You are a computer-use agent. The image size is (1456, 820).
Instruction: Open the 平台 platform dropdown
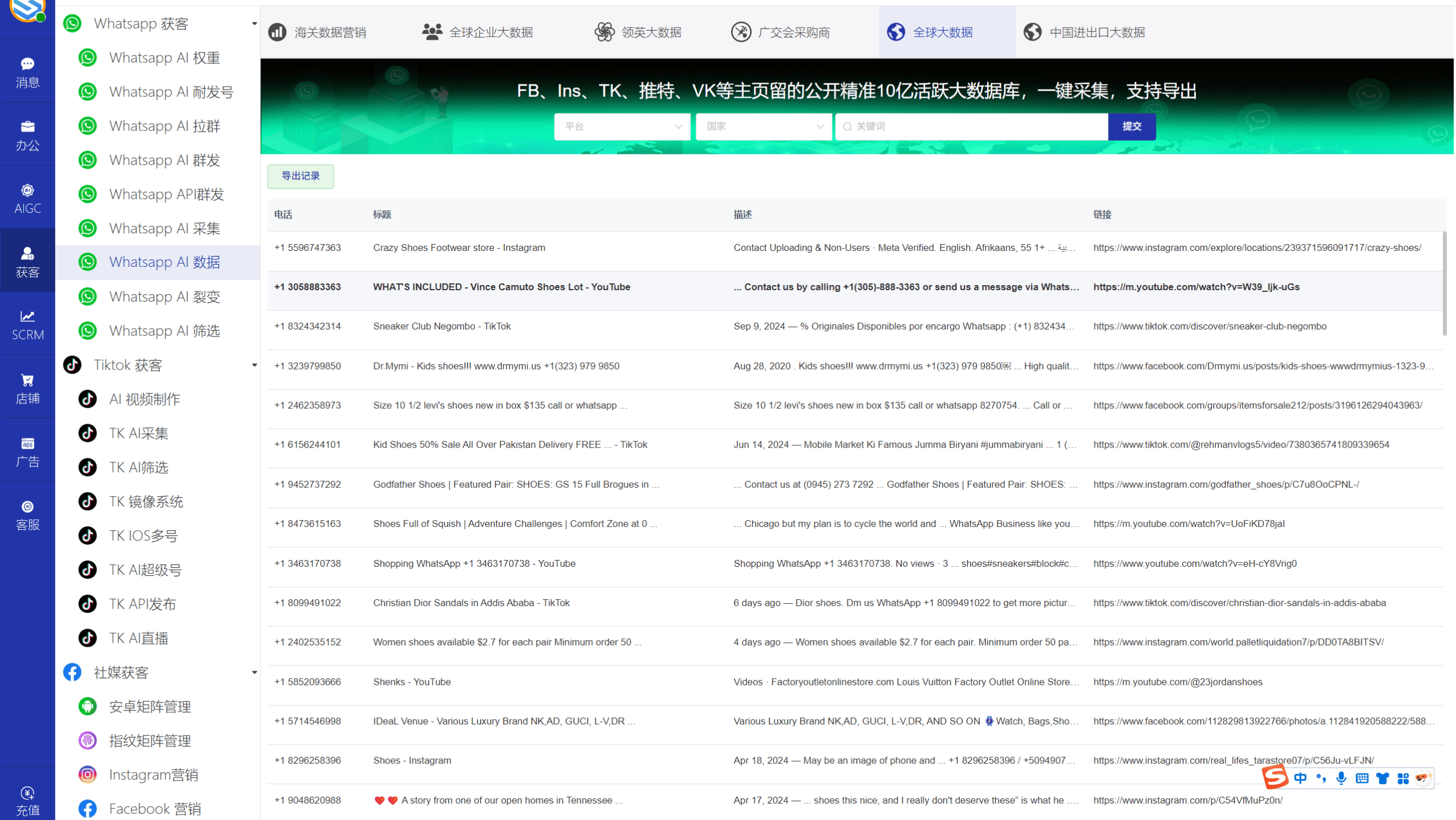[622, 126]
